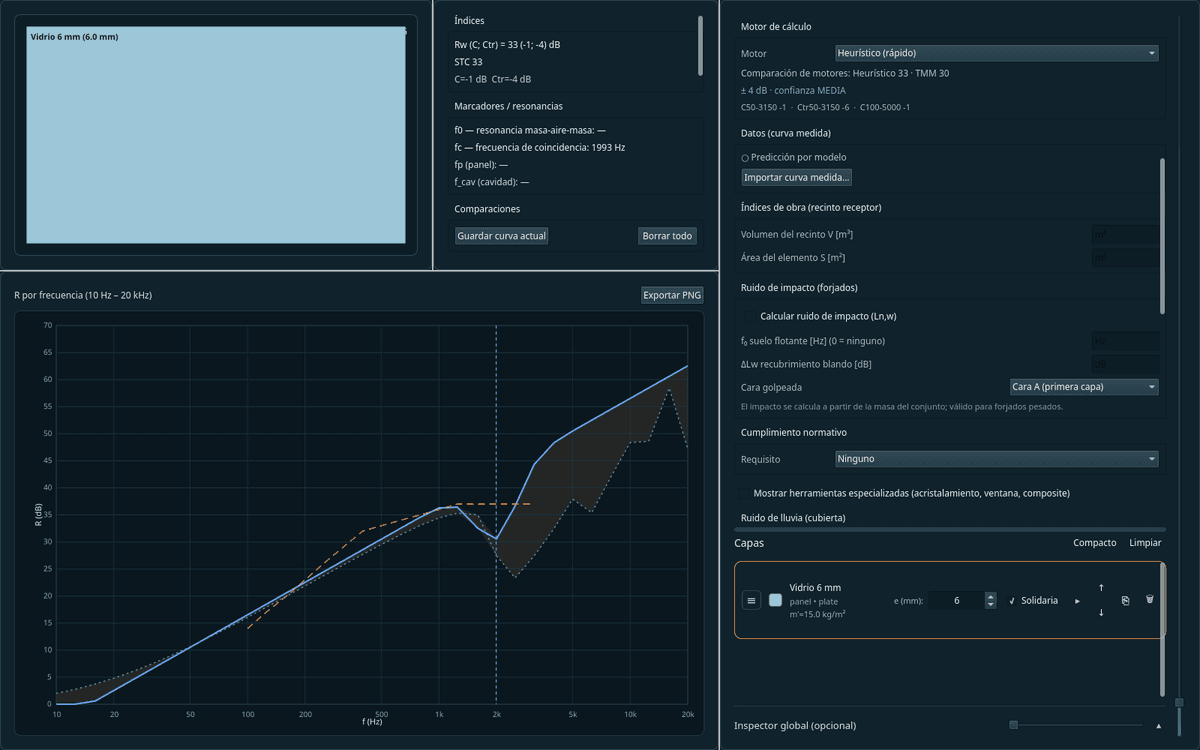Open the Motor calculation engine dropdown
Viewport: 1200px width, 750px height.
coord(996,53)
